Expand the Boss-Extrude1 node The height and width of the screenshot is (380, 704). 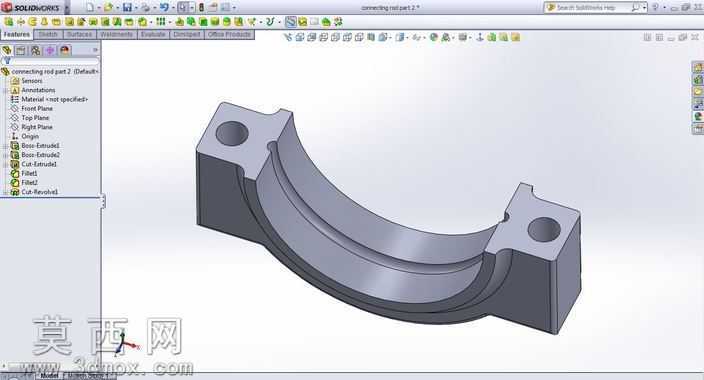(x=6, y=146)
